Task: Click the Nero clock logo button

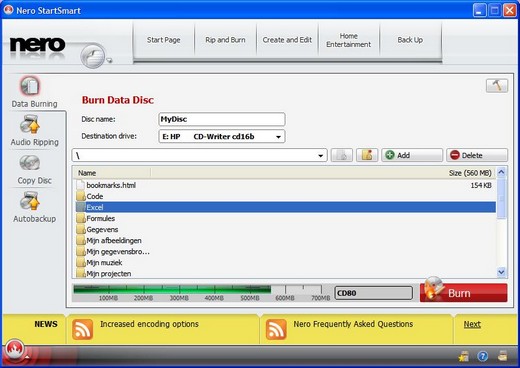Action: coord(93,56)
